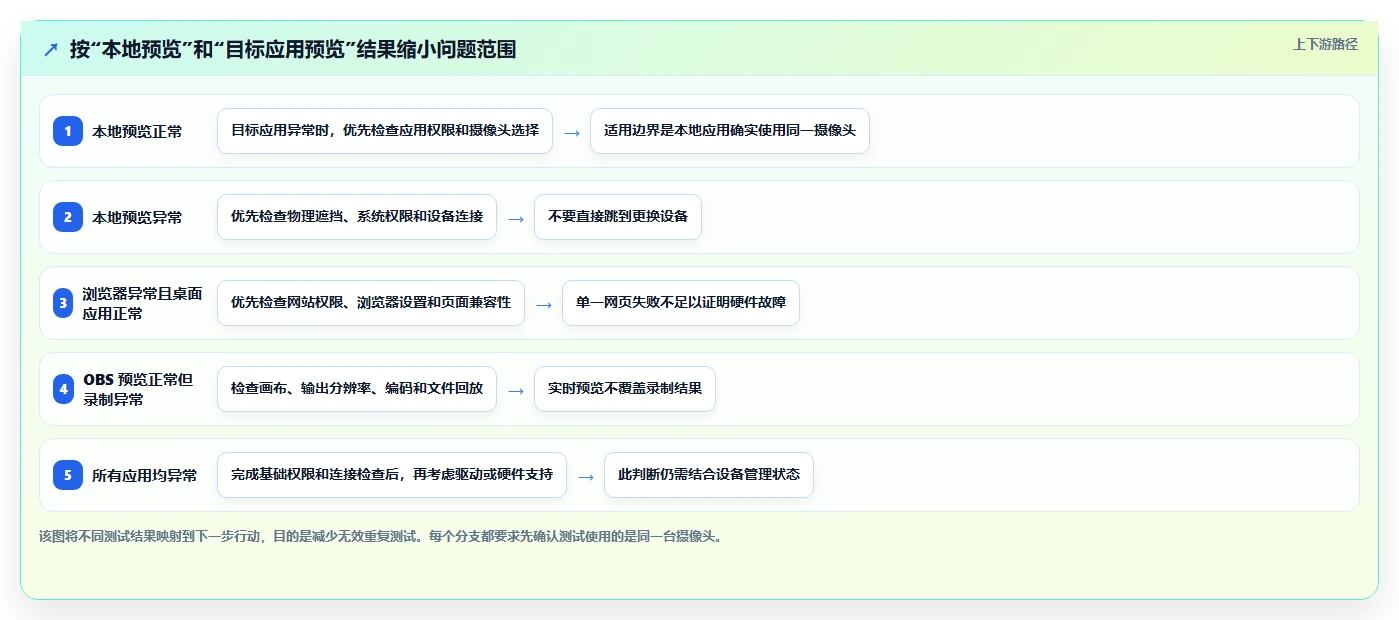Click the box 实时预览不覆盖录制结果
Screen dimensions: 1399x620
coord(625,389)
